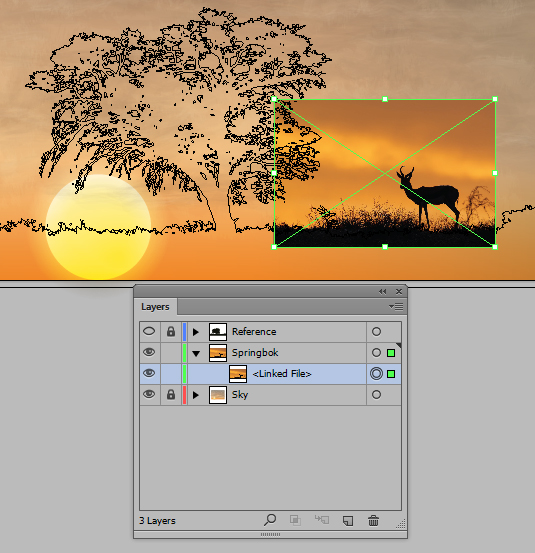The image size is (535, 553).
Task: Hide the Springbok layer
Action: click(x=149, y=352)
